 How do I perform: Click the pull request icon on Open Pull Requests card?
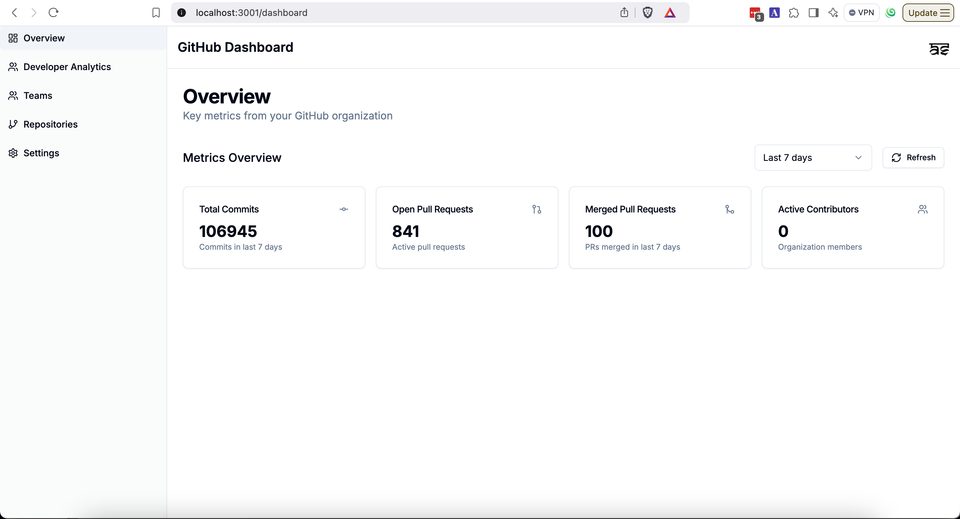coord(536,209)
